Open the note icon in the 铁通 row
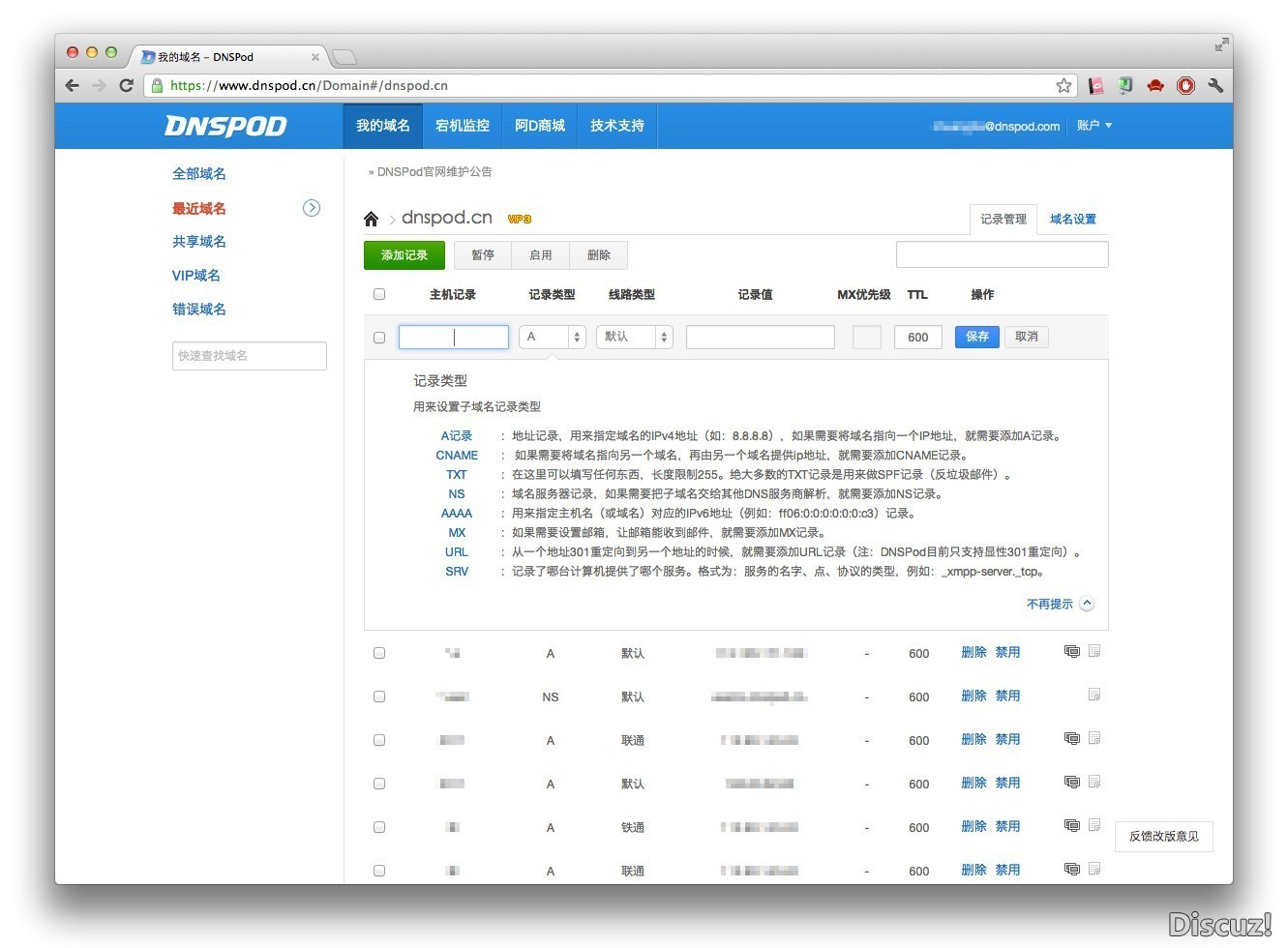This screenshot has width=1288, height=948. point(1094,825)
